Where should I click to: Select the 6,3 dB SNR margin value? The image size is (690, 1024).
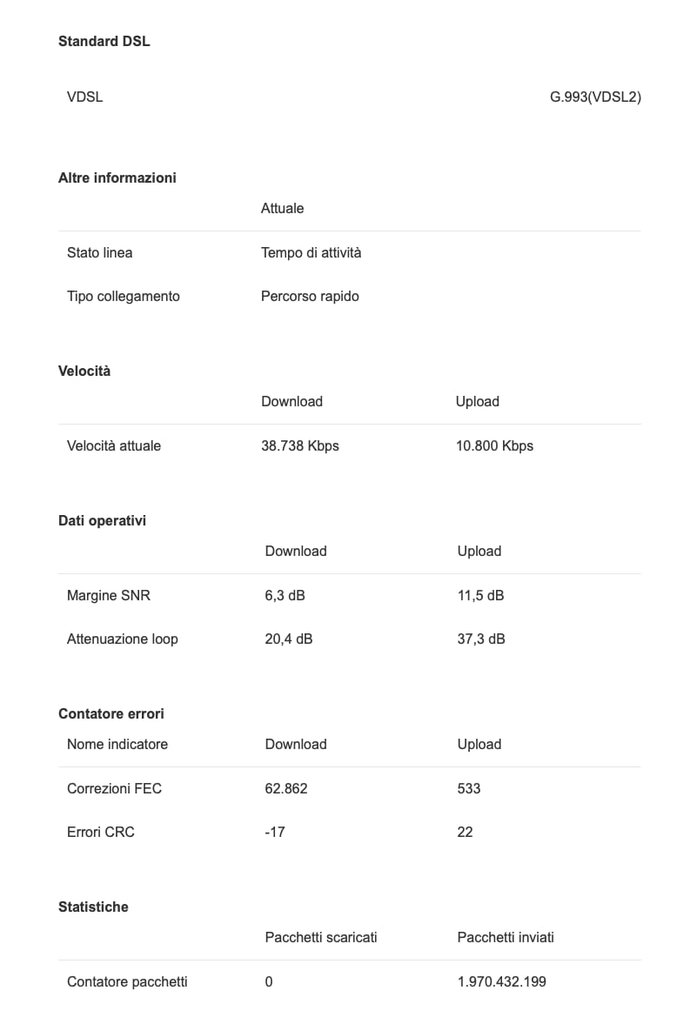click(x=285, y=596)
